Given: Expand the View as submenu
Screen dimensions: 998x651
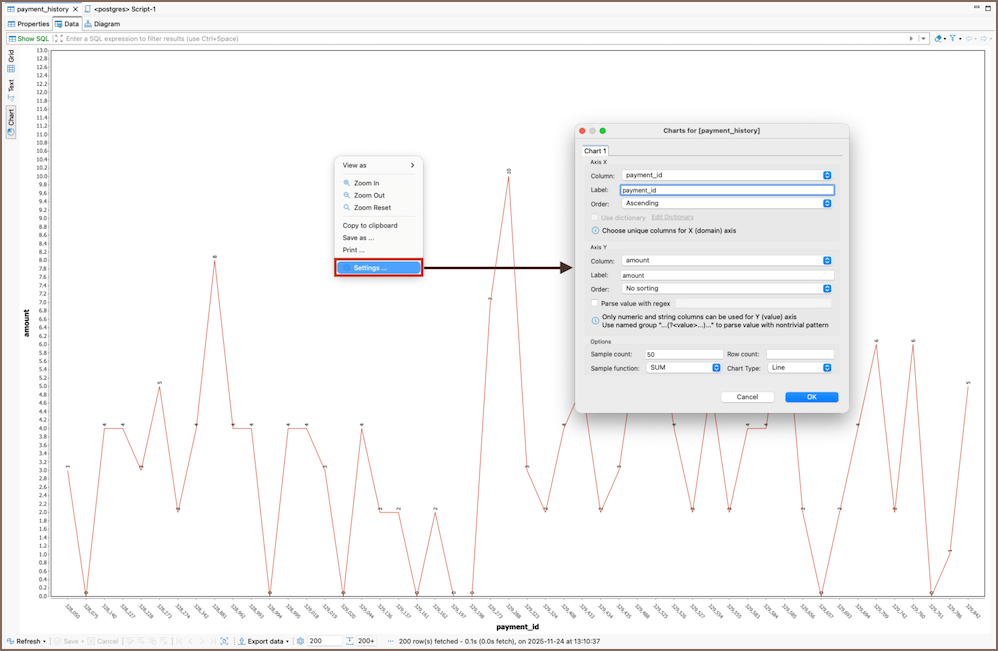Looking at the screenshot, I should (x=378, y=165).
